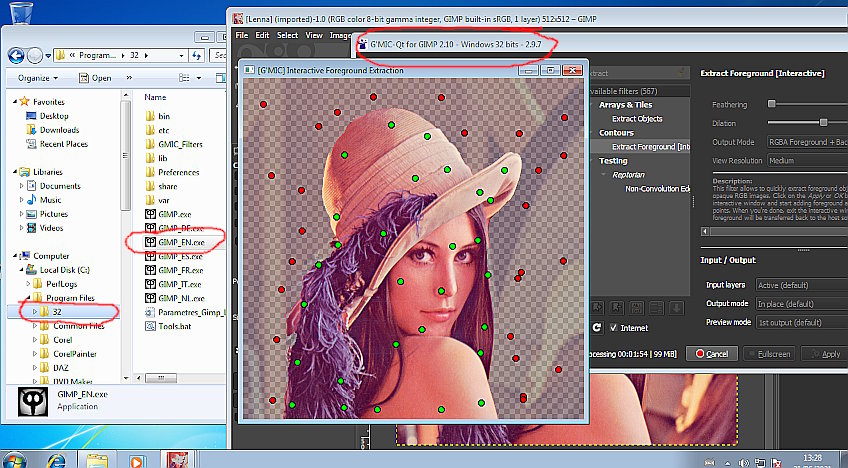This screenshot has width=848, height=468.
Task: Click the Explorer forward navigation arrow
Action: pyautogui.click(x=35, y=55)
